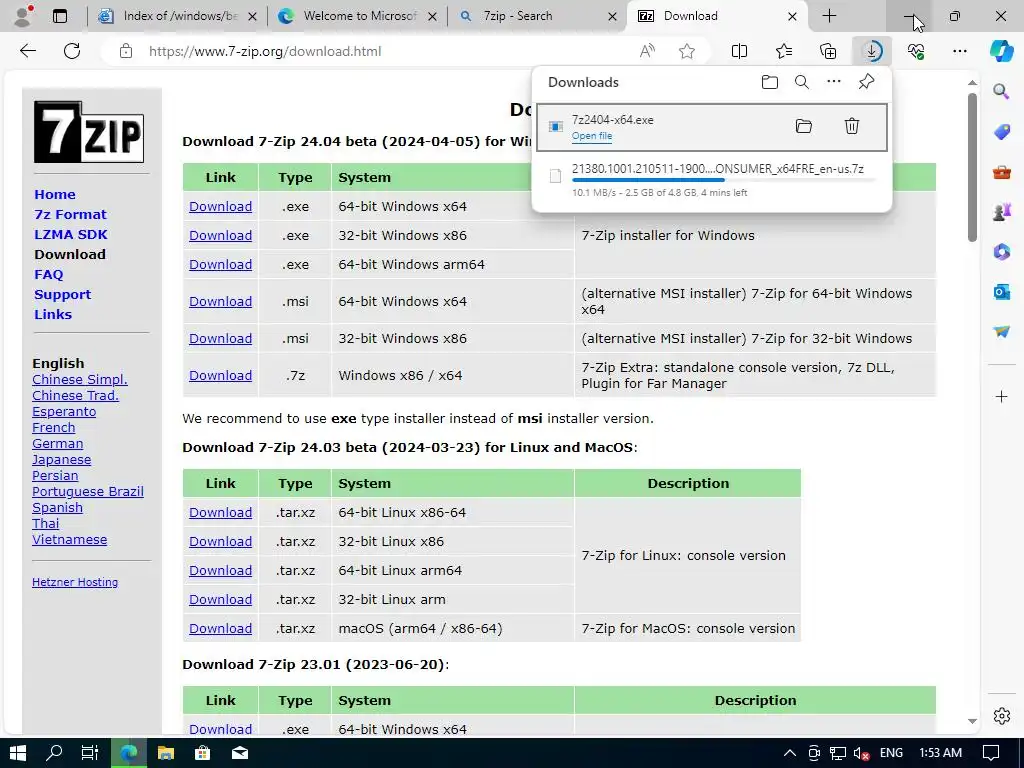The image size is (1024, 768).
Task: Open sidebar Outlook icon
Action: pyautogui.click(x=1002, y=292)
